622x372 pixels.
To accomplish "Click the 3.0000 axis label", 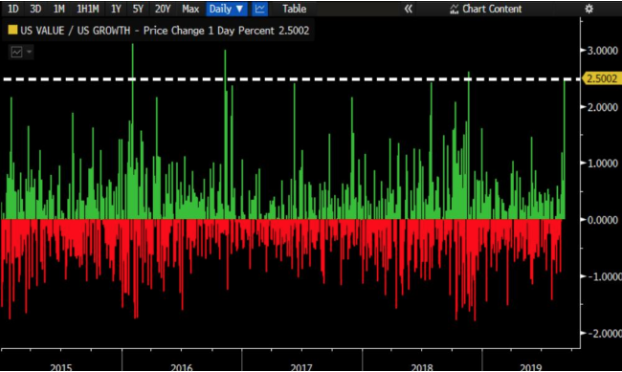I will (x=602, y=51).
